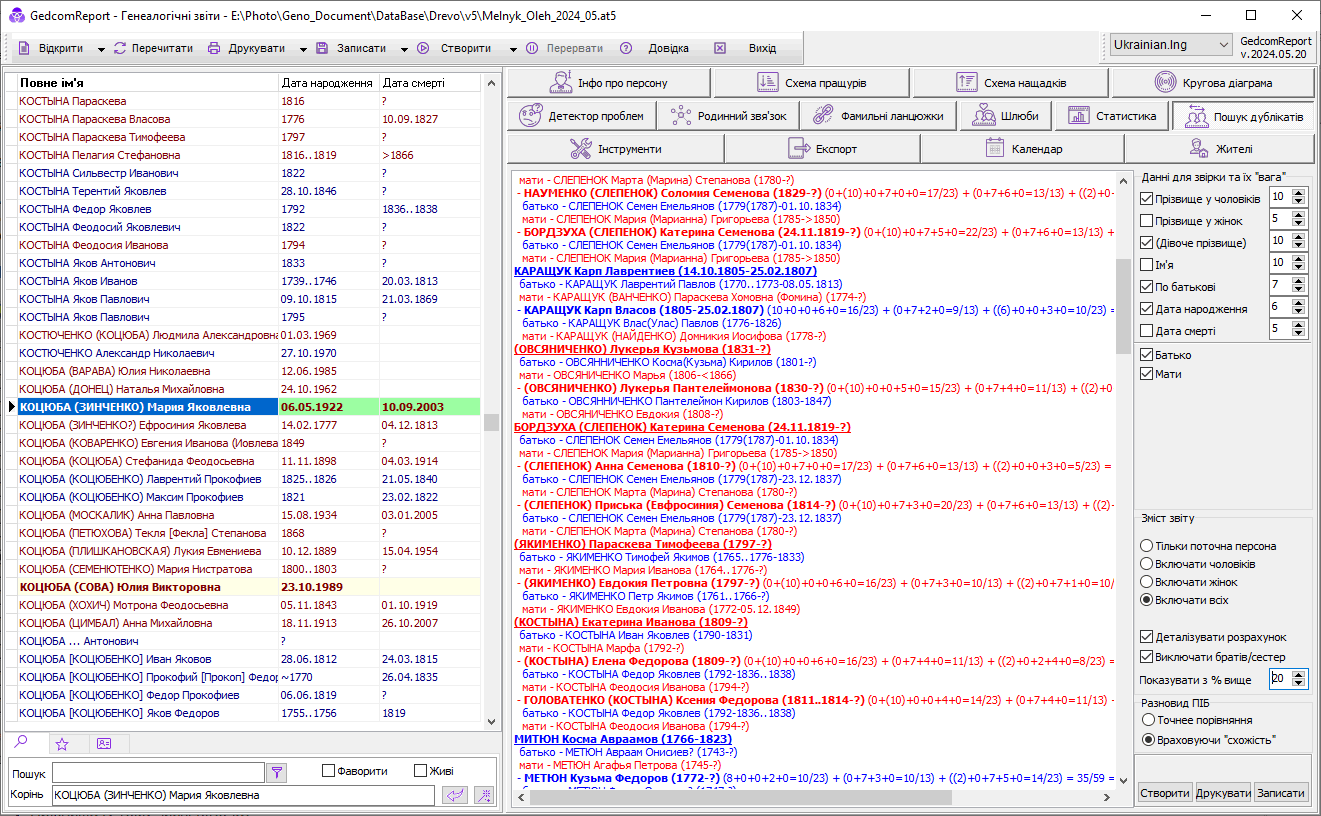Select the Тільки поточна персона radio button
The height and width of the screenshot is (816, 1321).
coord(1146,547)
